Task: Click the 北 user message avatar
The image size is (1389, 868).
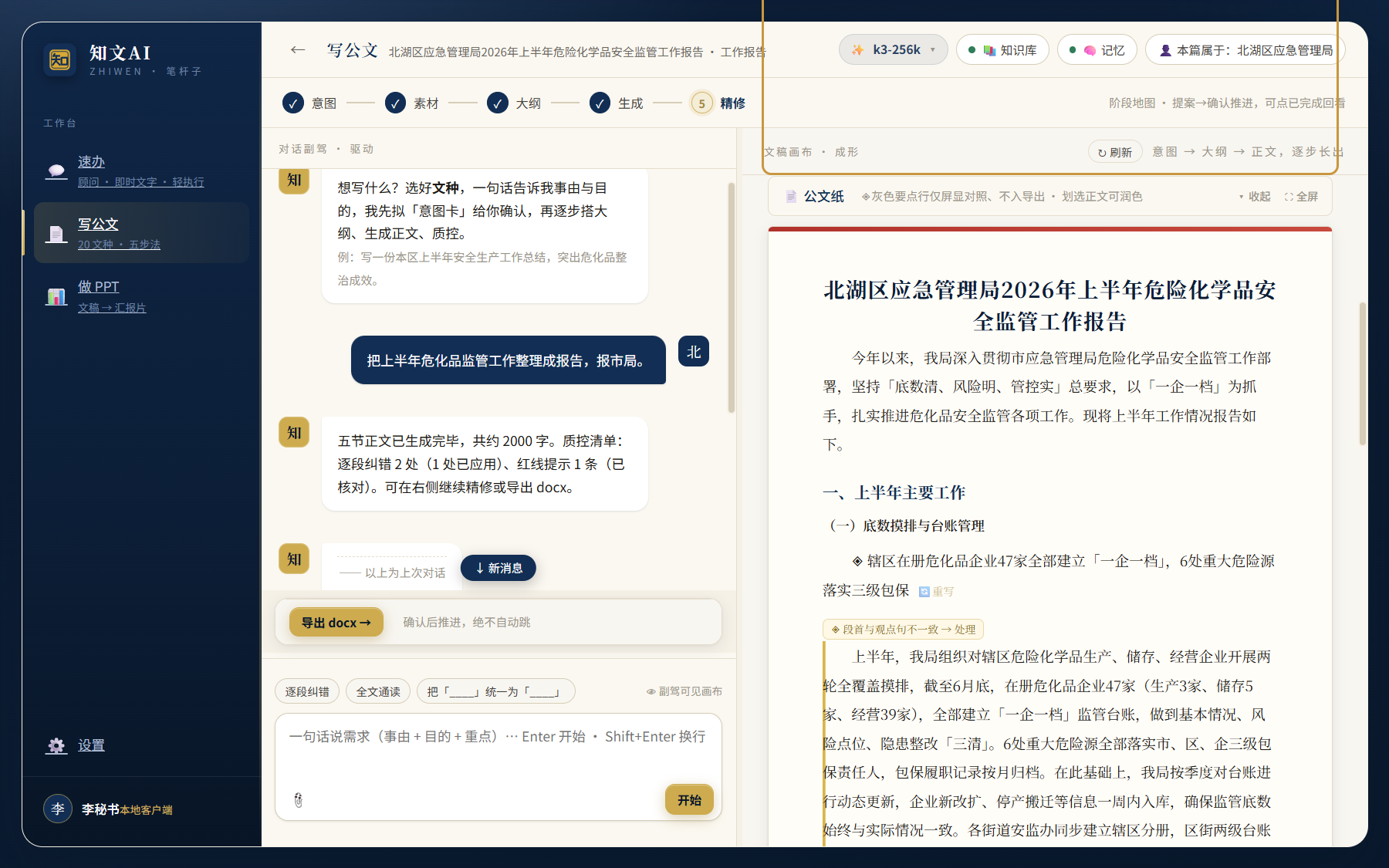Action: [694, 352]
